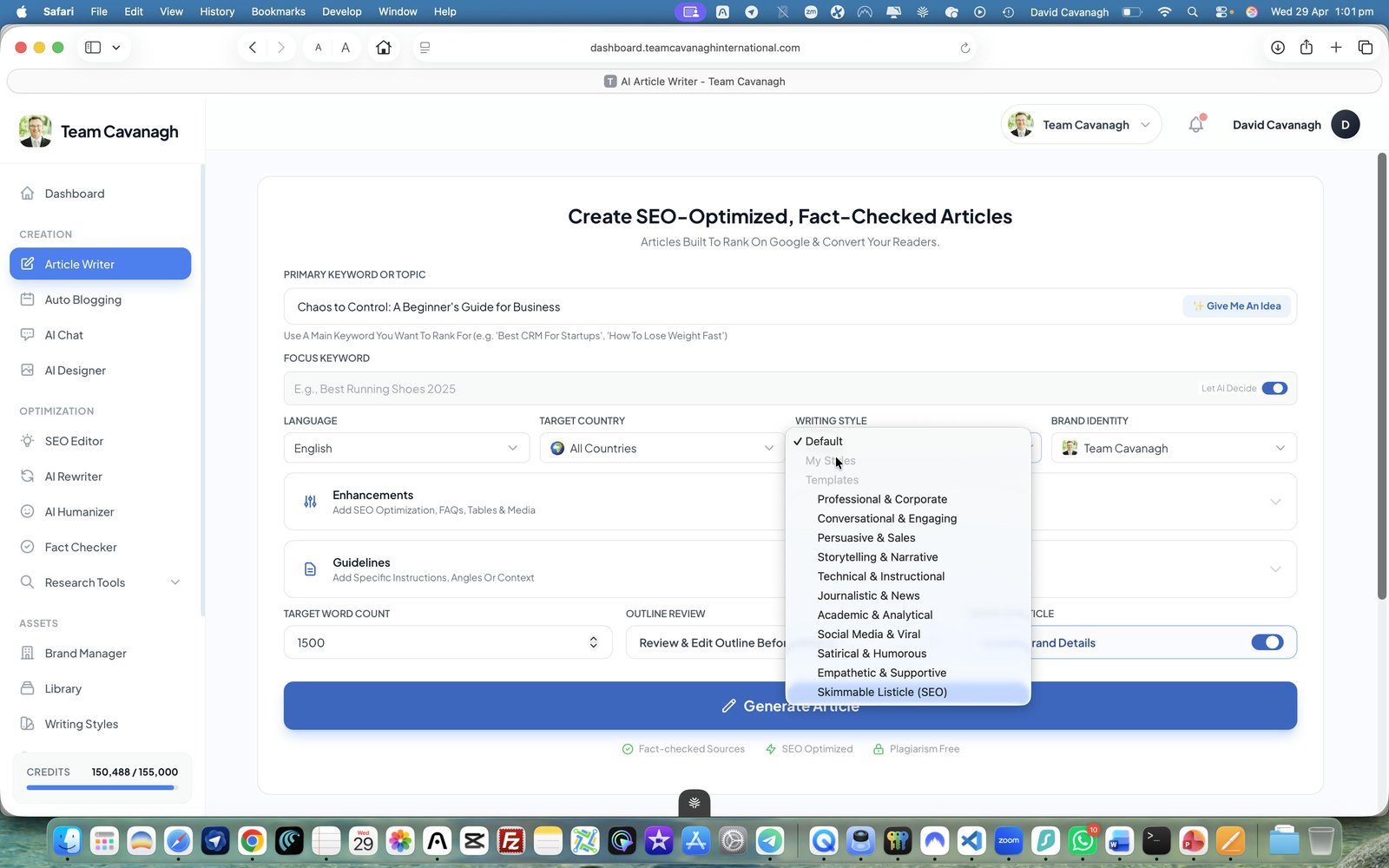Image resolution: width=1389 pixels, height=868 pixels.
Task: Open Spotlight search in menu bar
Action: 1193,12
